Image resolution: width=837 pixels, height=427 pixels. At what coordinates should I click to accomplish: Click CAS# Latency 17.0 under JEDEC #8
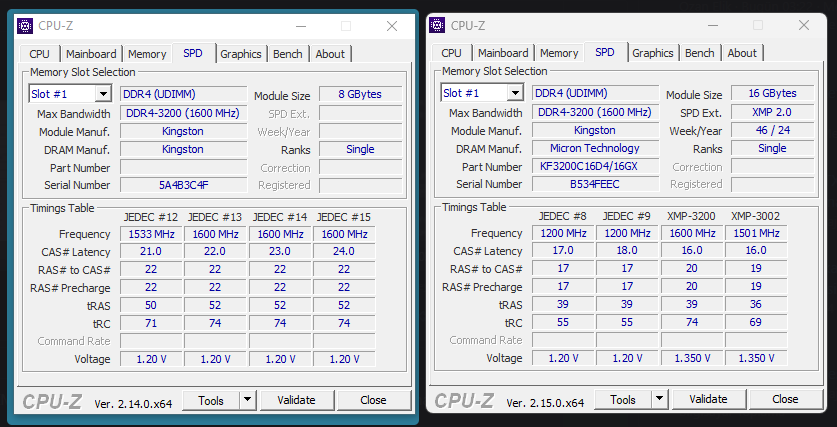pos(563,250)
